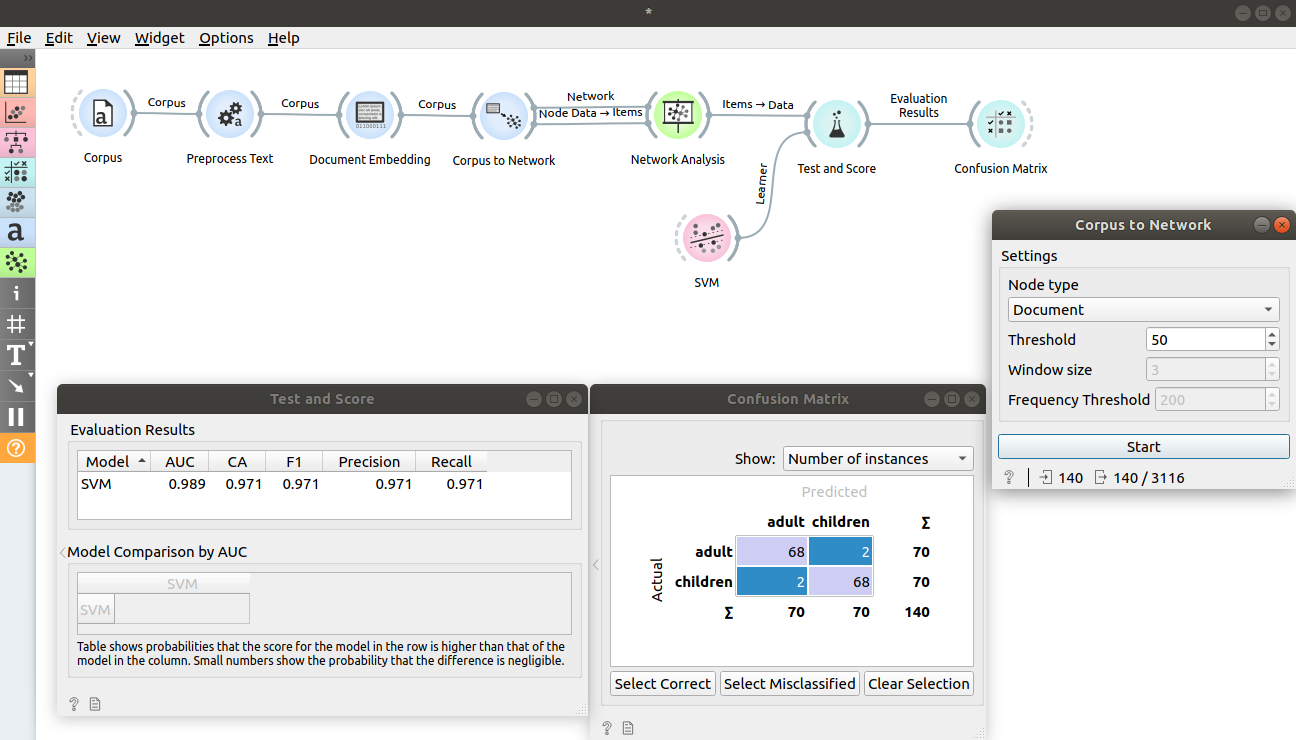Open the Widget menu

click(x=159, y=38)
